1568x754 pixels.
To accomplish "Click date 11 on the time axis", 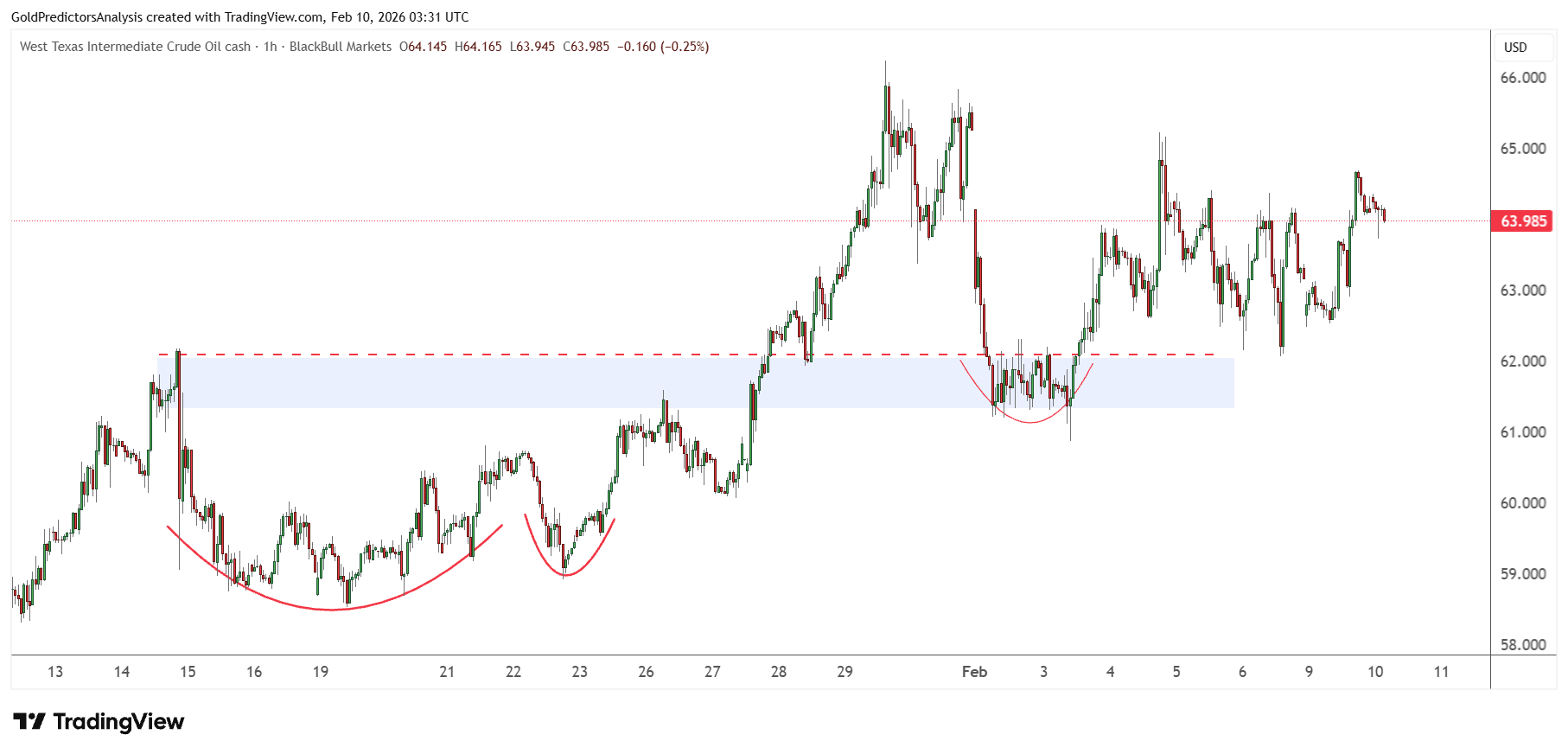I will tap(1441, 672).
